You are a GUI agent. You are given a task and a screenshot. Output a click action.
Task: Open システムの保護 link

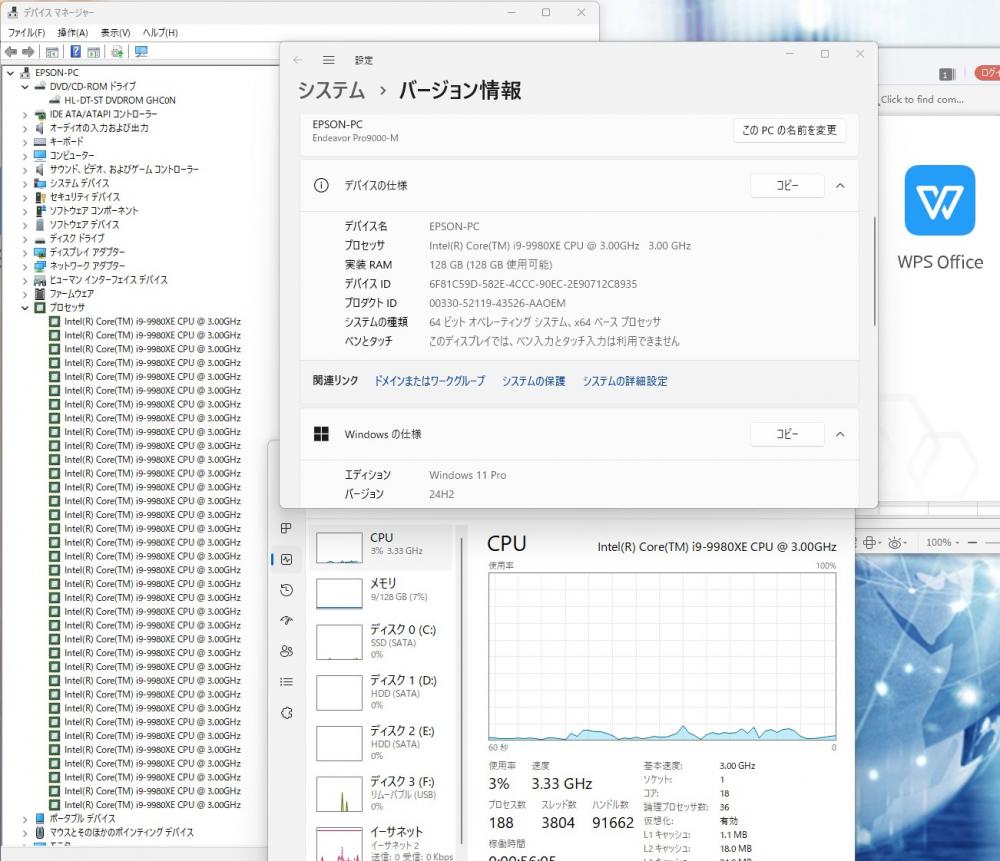533,381
